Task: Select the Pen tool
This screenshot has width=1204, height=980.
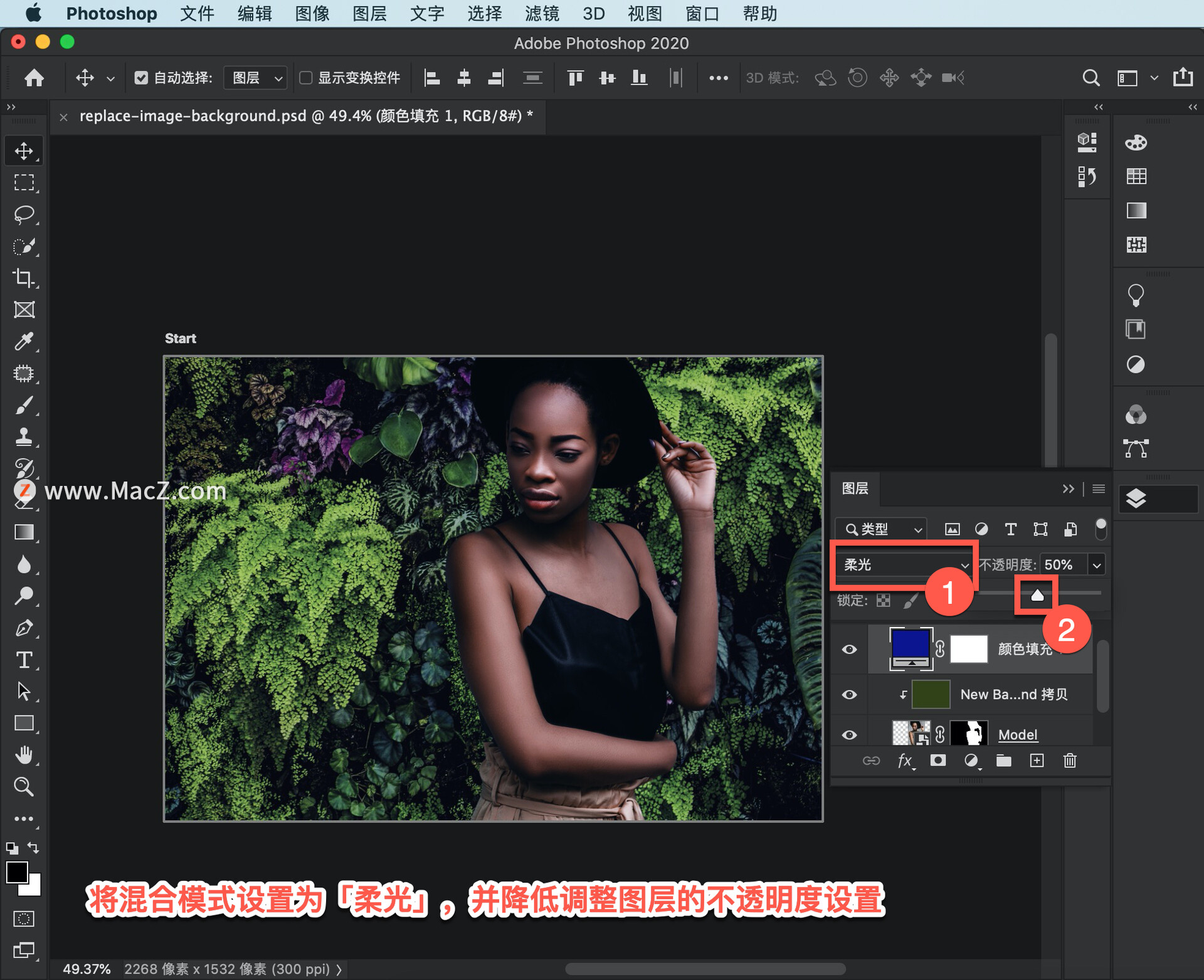Action: point(24,628)
